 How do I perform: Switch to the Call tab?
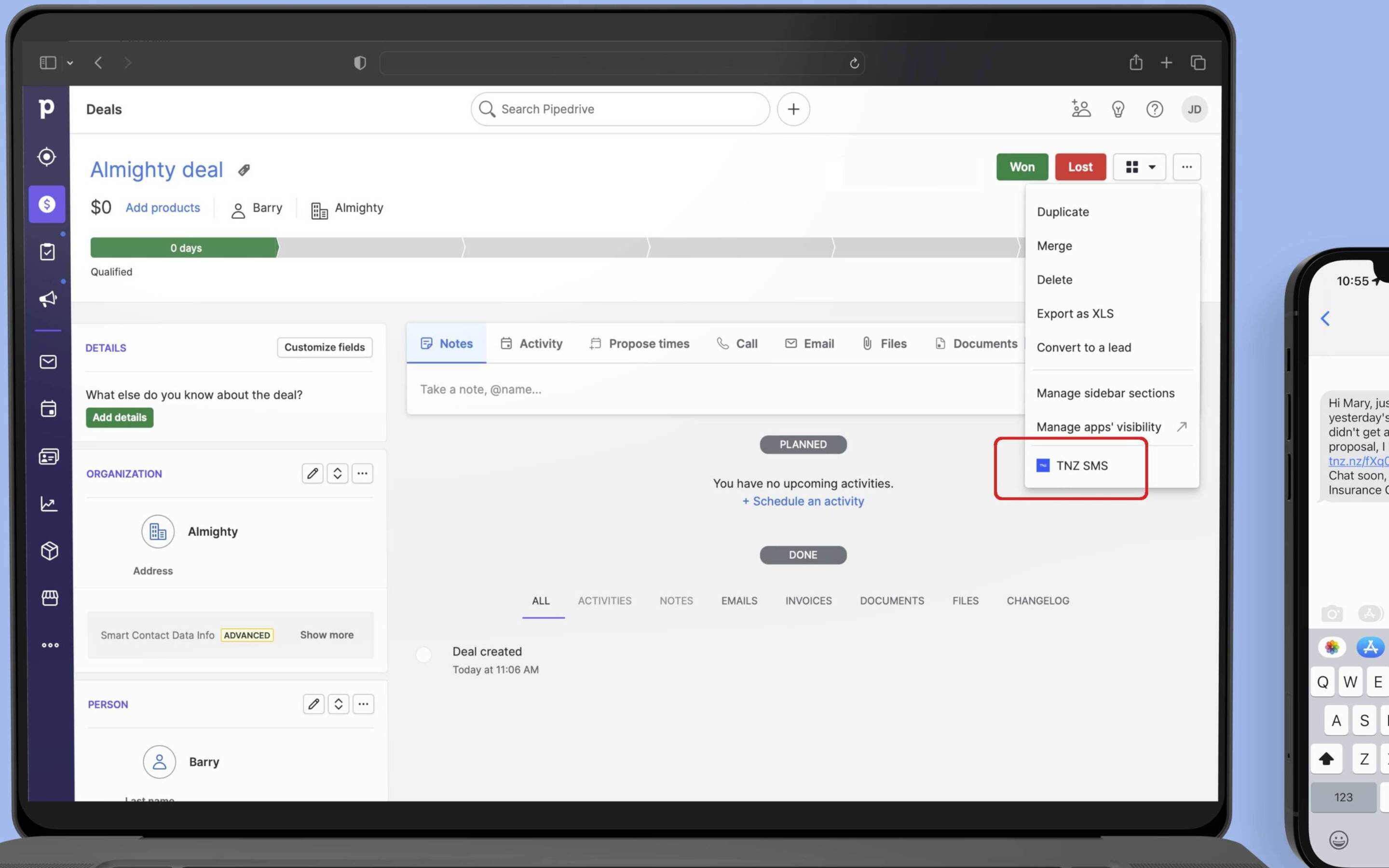737,343
